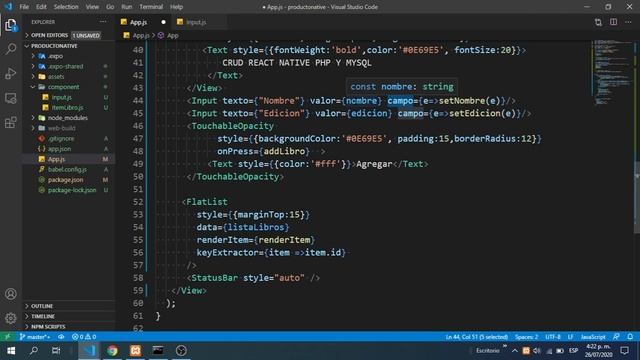
Task: Open Explorer more actions ellipsis
Action: coord(103,22)
